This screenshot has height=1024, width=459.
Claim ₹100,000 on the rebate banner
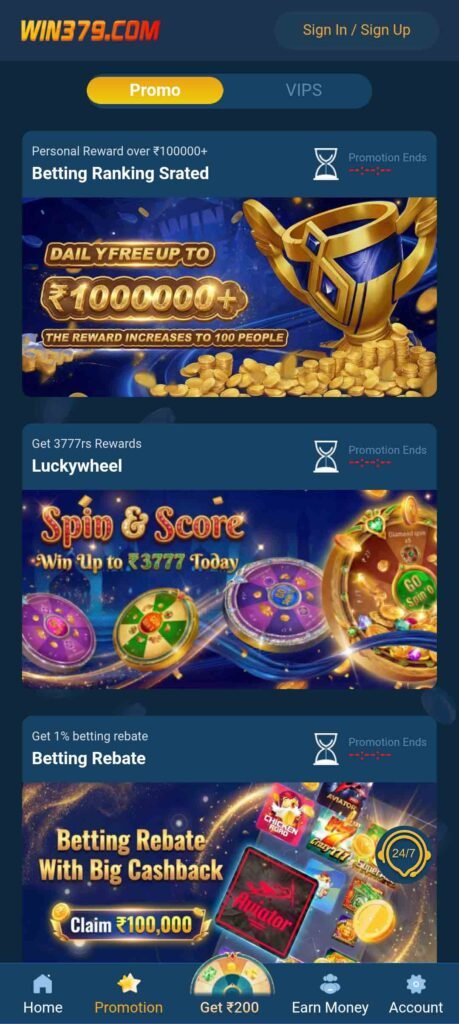tap(131, 924)
